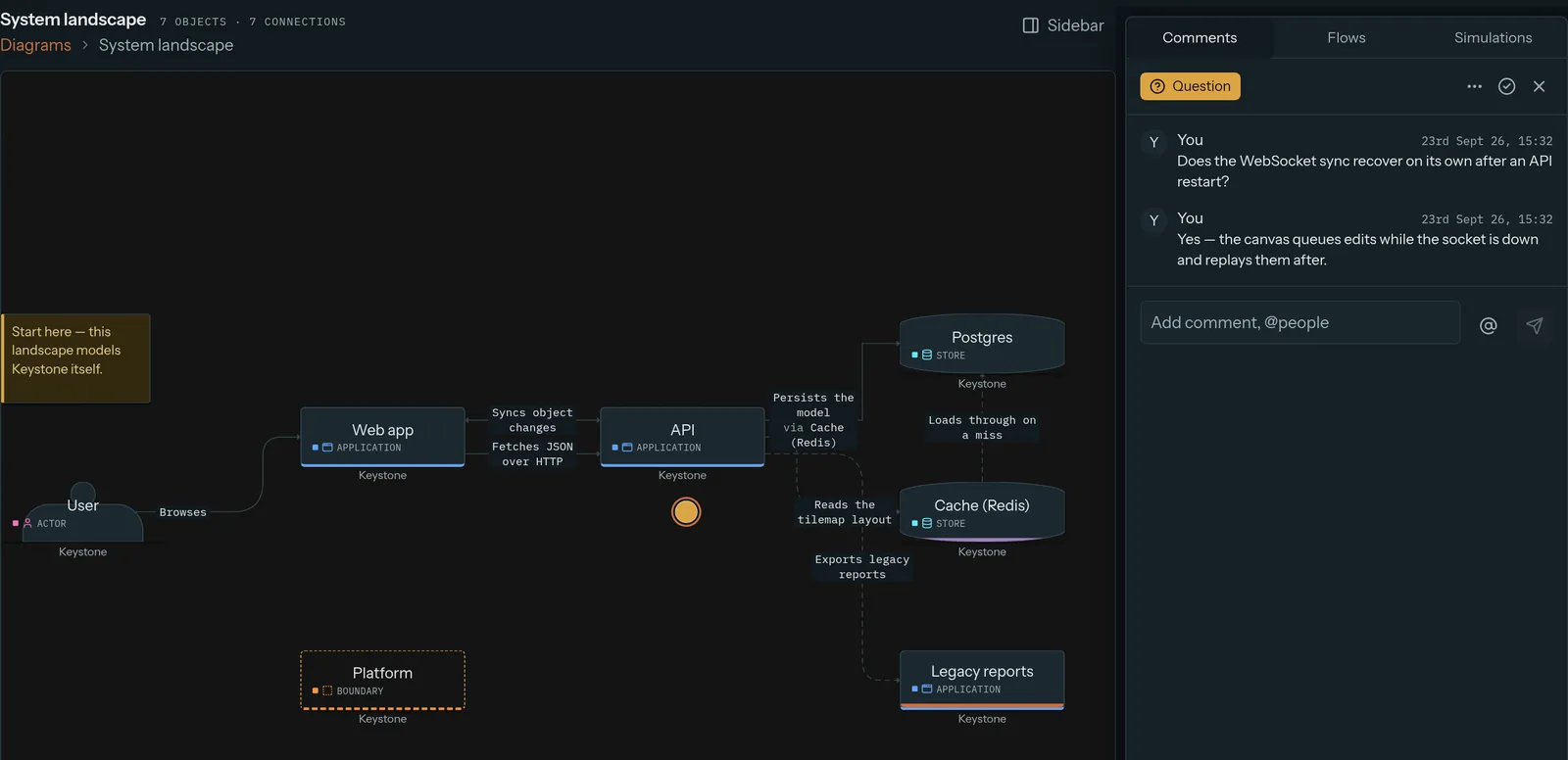Click the boundary icon on Platform box
The width and height of the screenshot is (1568, 760).
point(327,691)
